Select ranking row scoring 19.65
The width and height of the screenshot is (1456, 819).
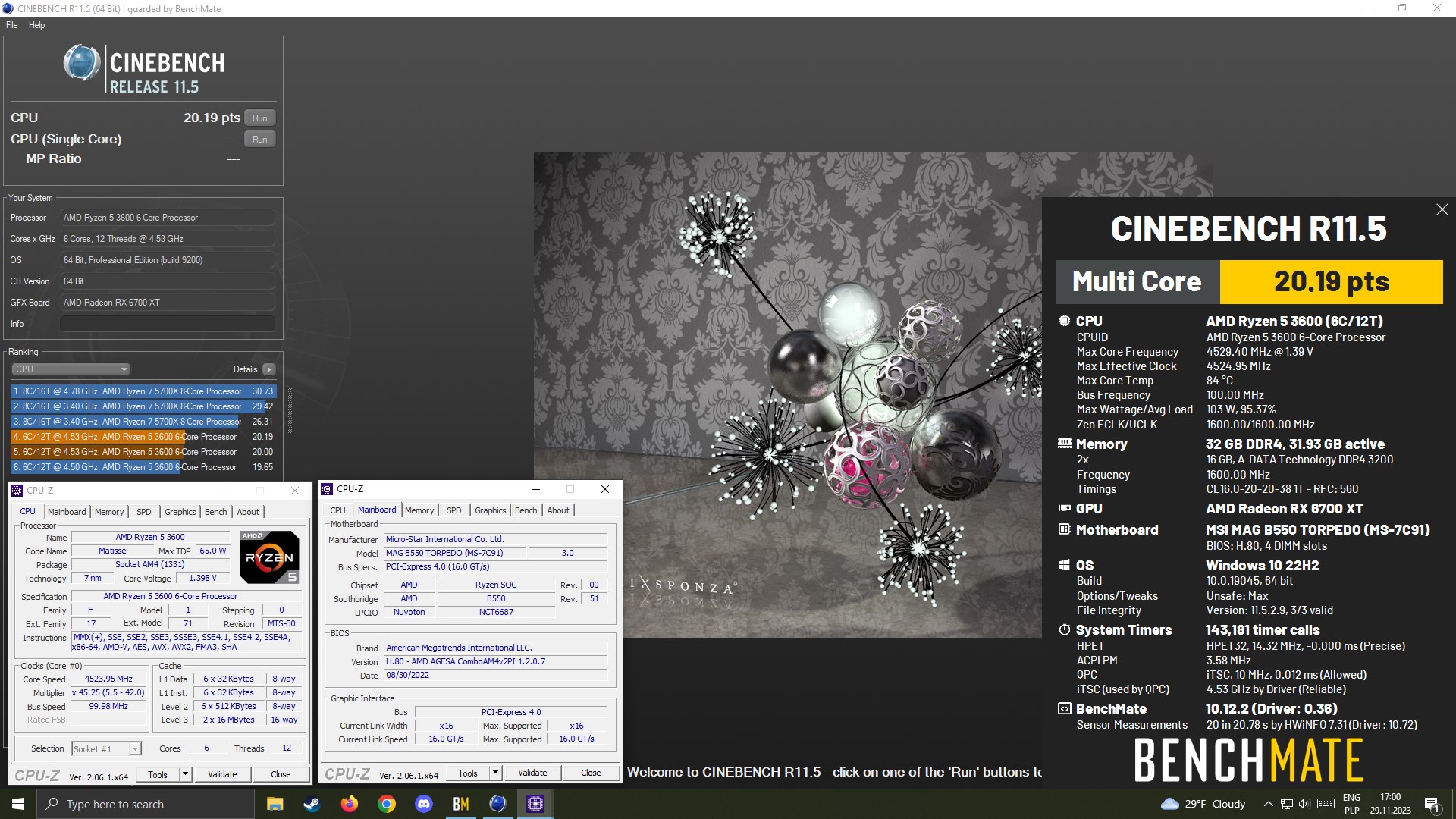tap(143, 467)
